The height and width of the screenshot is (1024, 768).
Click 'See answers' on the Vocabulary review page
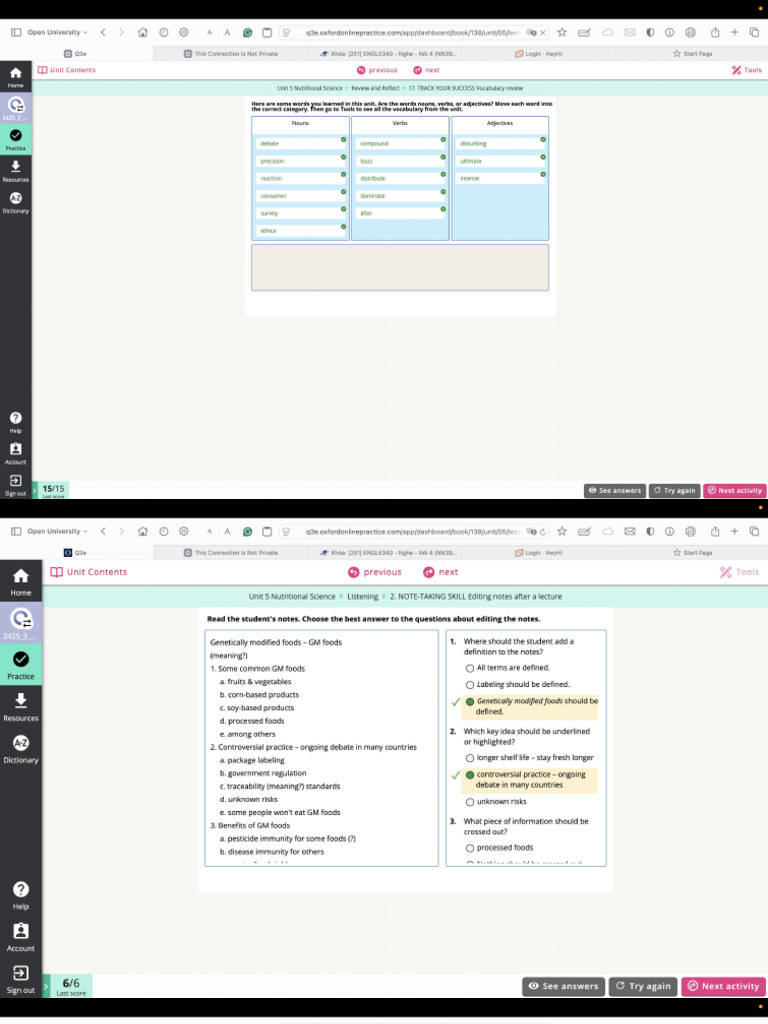pos(615,490)
